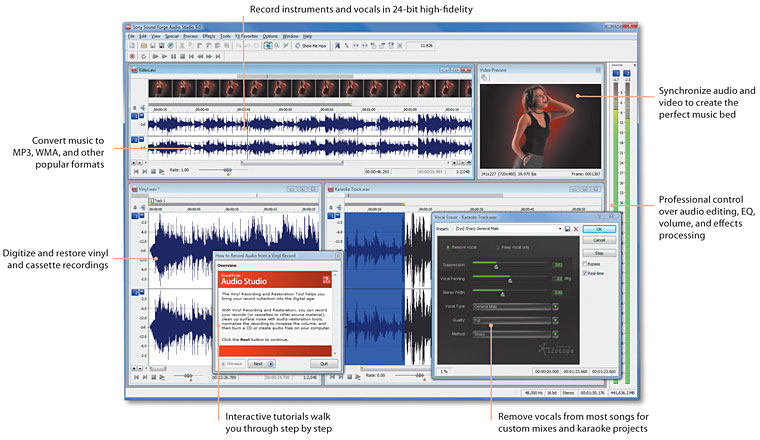
Task: Select the Pencil tool
Action: click(286, 46)
